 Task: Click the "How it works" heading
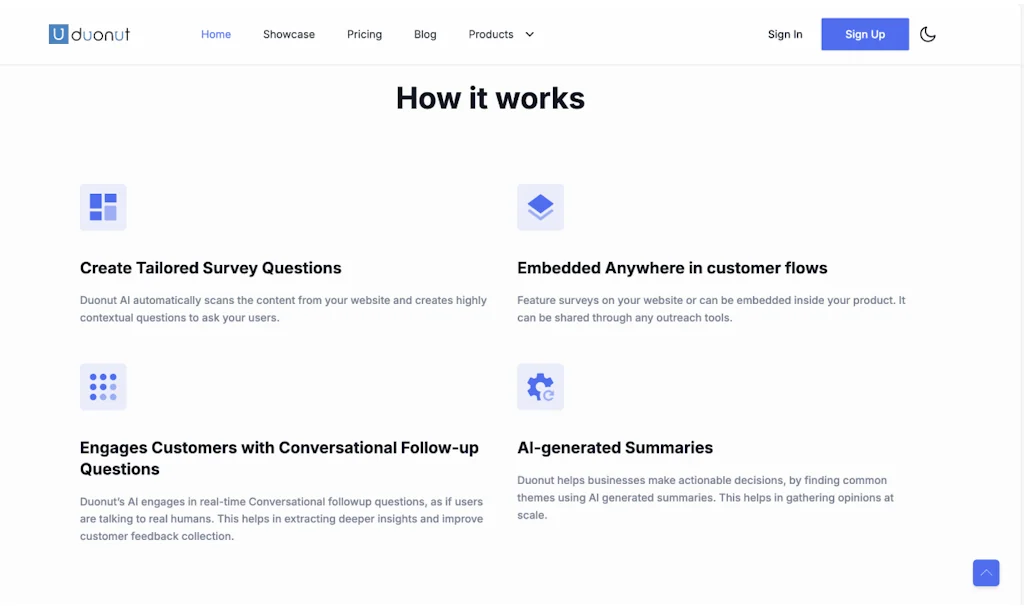[489, 97]
